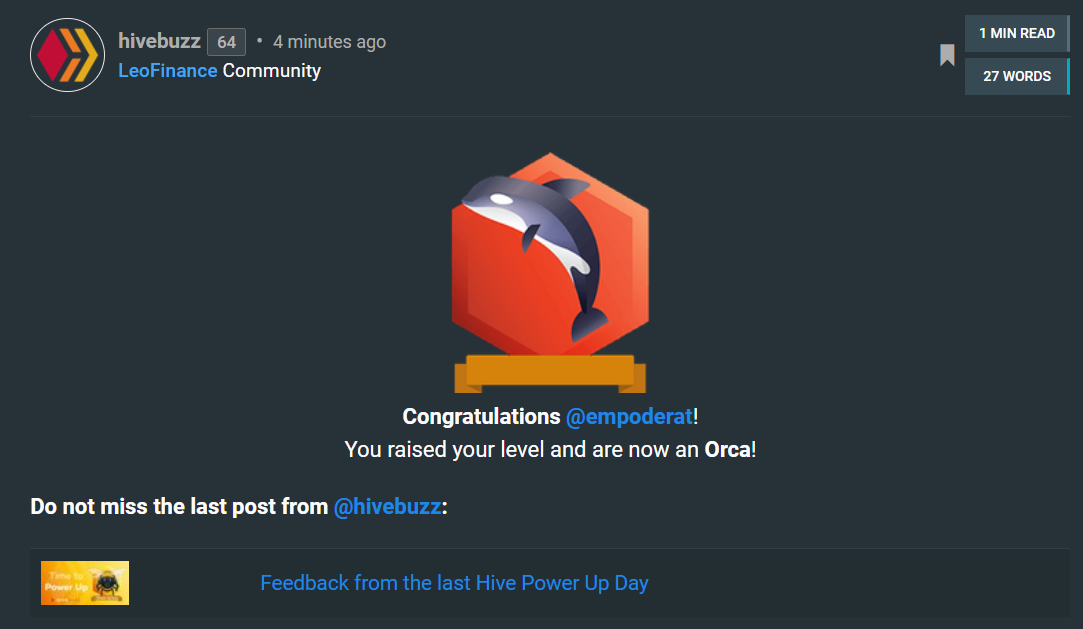
Task: Bookmark this post with the bookmark icon
Action: 947,55
